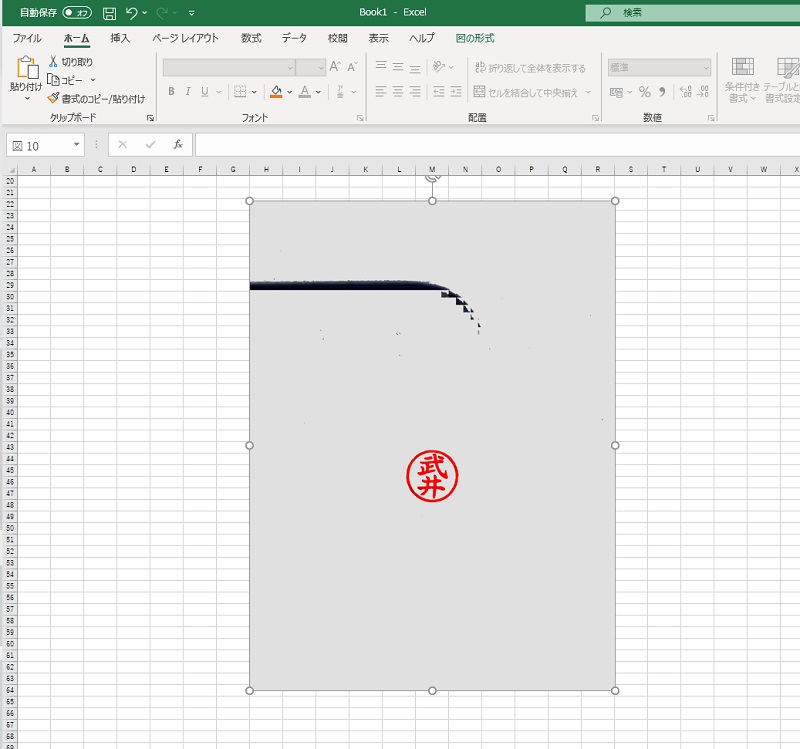Open the Copy (コピー) dropdown arrow
800x749 pixels.
[93, 80]
